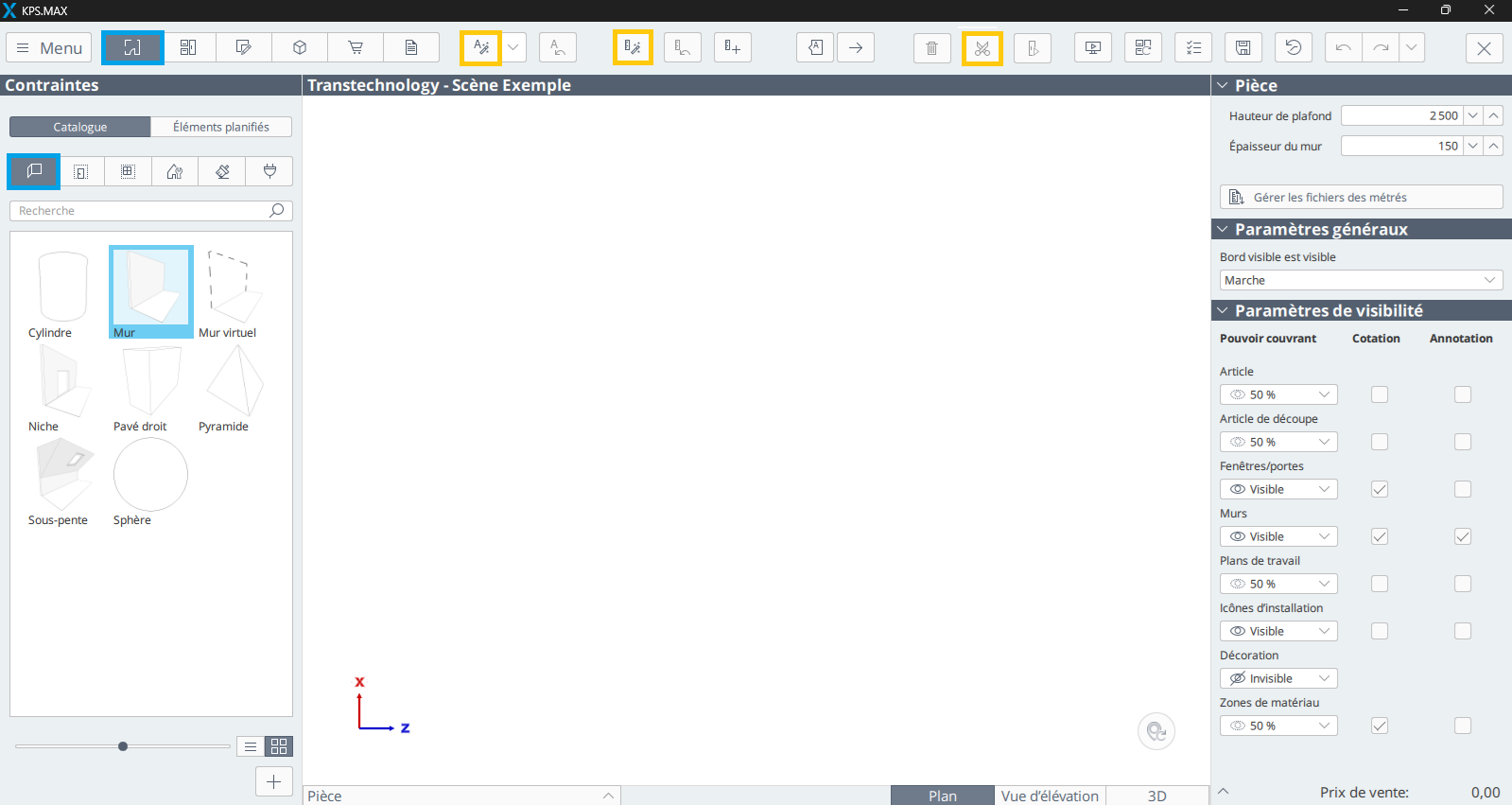Click the refresh reset icon in toolbar

click(x=1294, y=47)
